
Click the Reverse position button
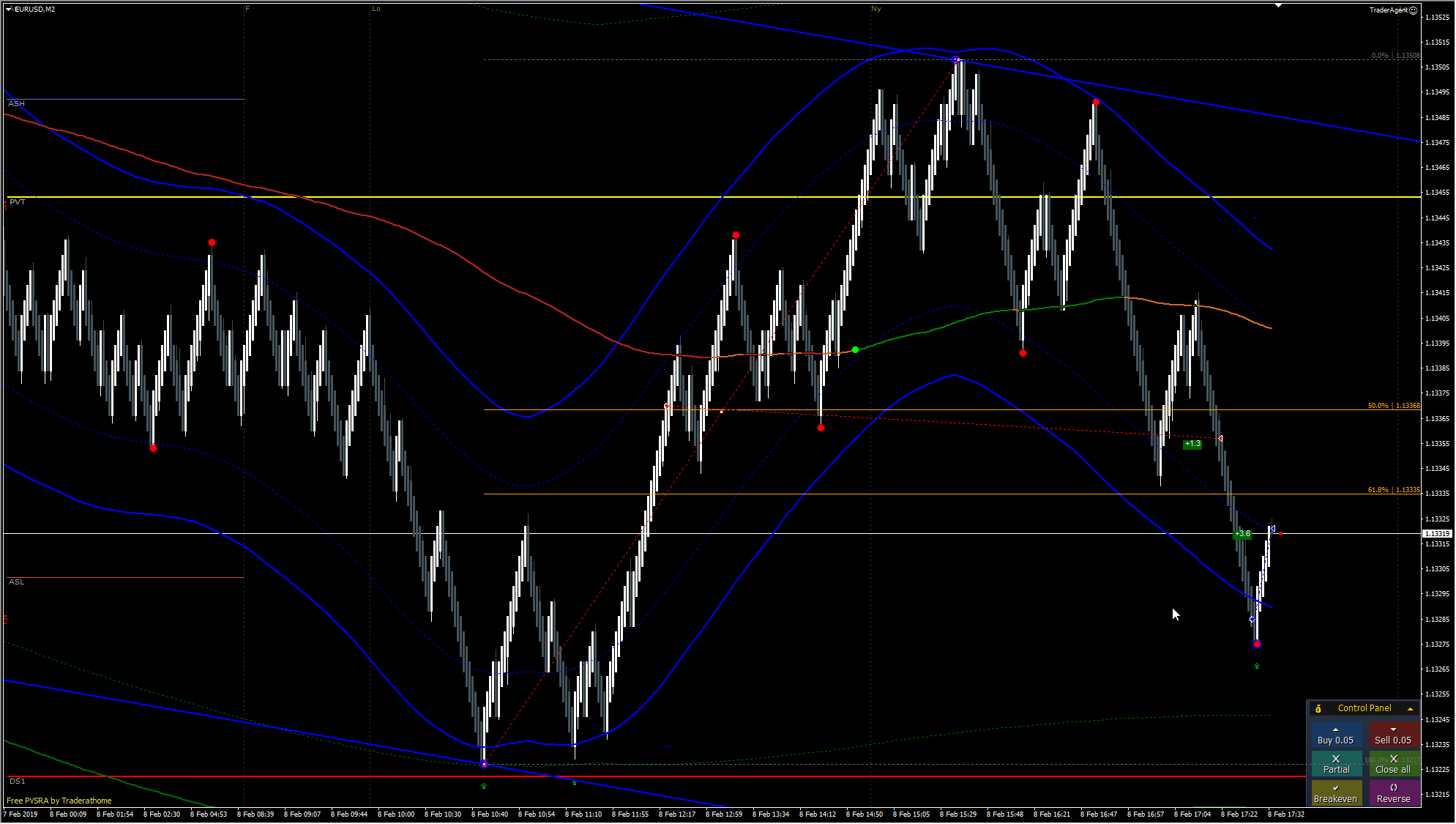click(1393, 793)
